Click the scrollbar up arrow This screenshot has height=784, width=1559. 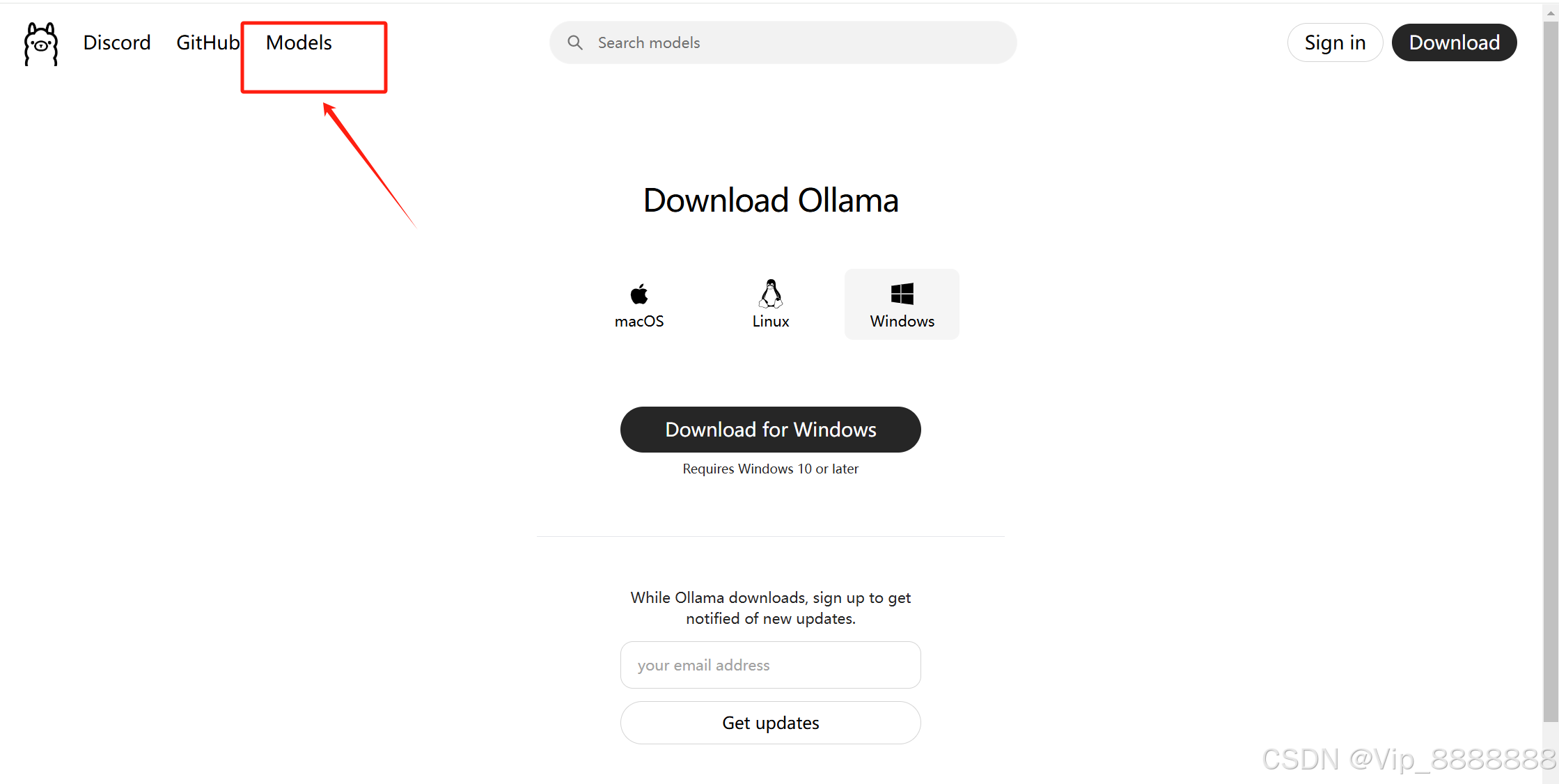pos(1551,13)
